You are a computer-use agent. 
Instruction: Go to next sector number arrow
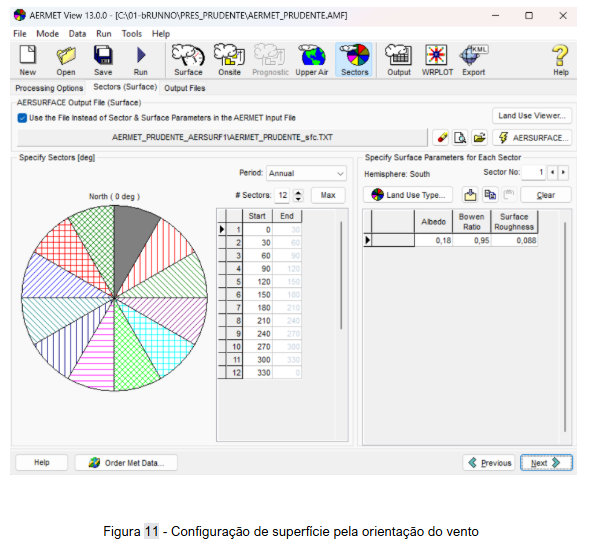(x=564, y=172)
